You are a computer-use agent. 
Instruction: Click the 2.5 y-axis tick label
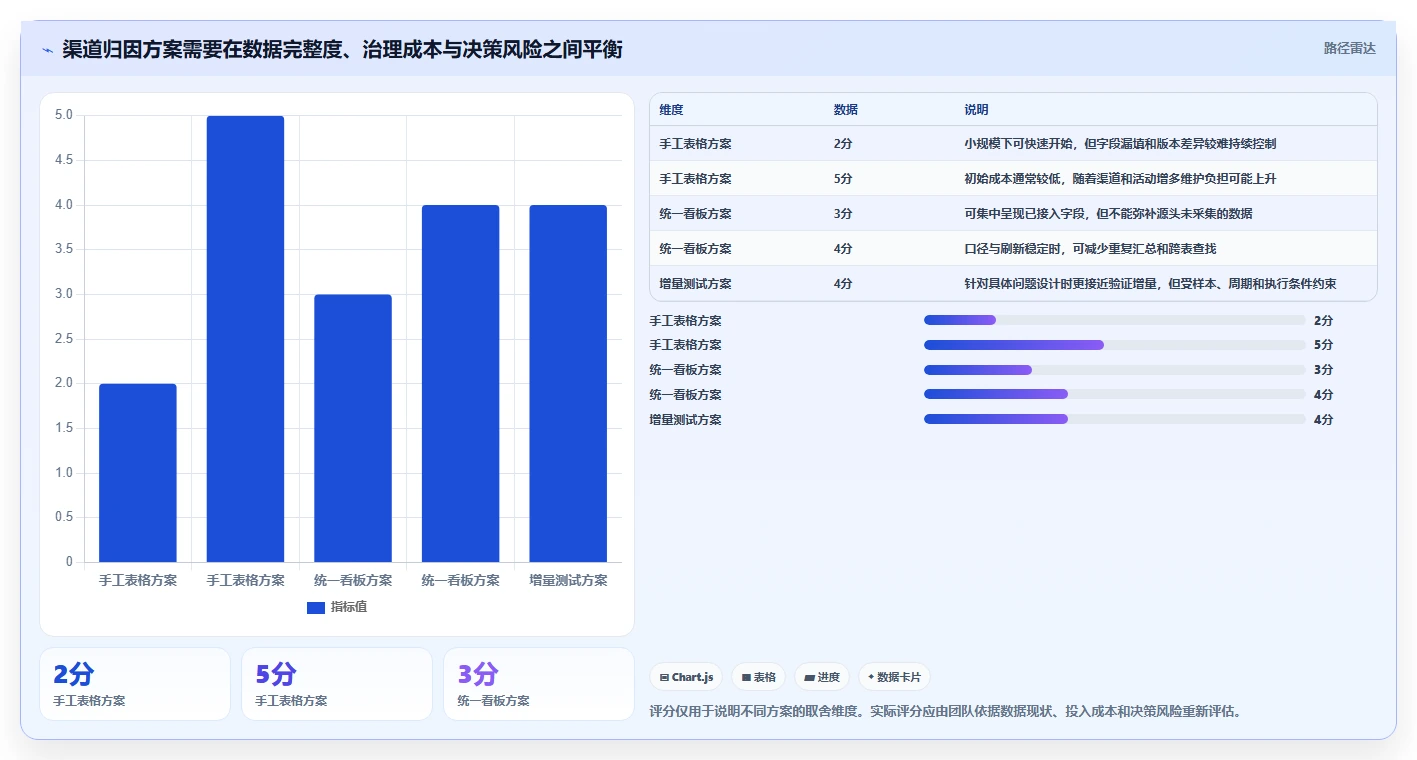pos(63,339)
